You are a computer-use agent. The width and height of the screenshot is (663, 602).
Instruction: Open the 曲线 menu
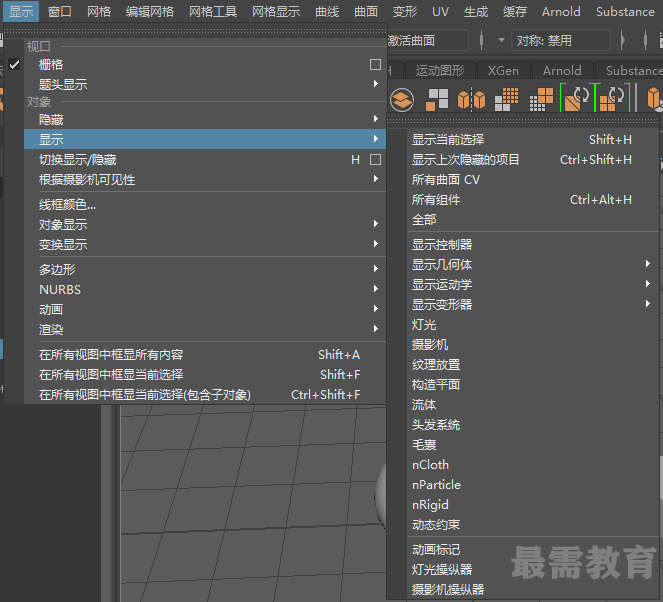(x=327, y=11)
